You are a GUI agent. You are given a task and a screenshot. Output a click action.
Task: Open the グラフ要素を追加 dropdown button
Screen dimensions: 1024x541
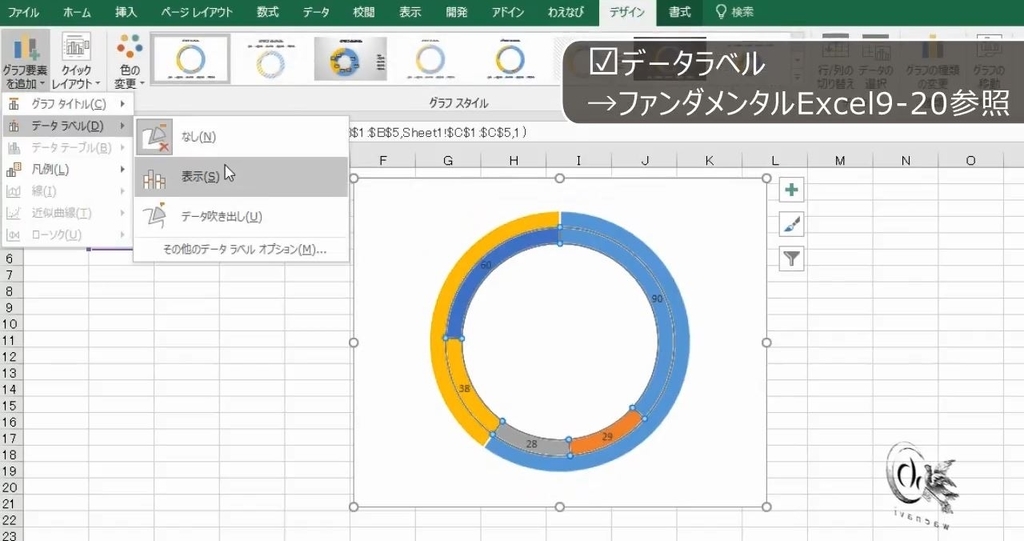[25, 60]
